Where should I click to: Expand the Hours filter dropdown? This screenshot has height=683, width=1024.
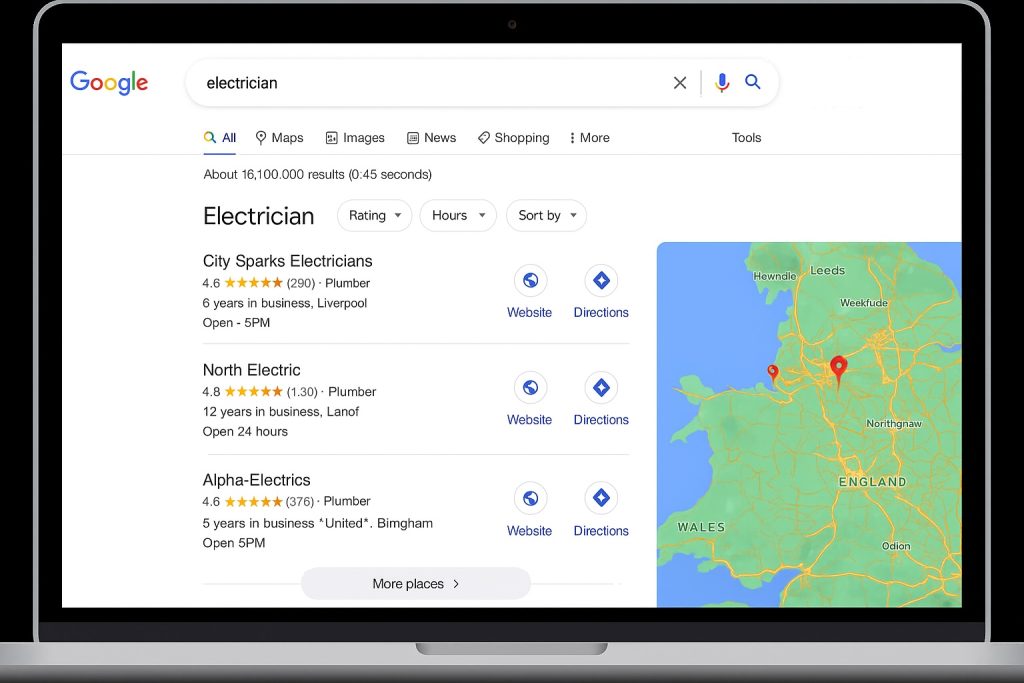click(458, 215)
